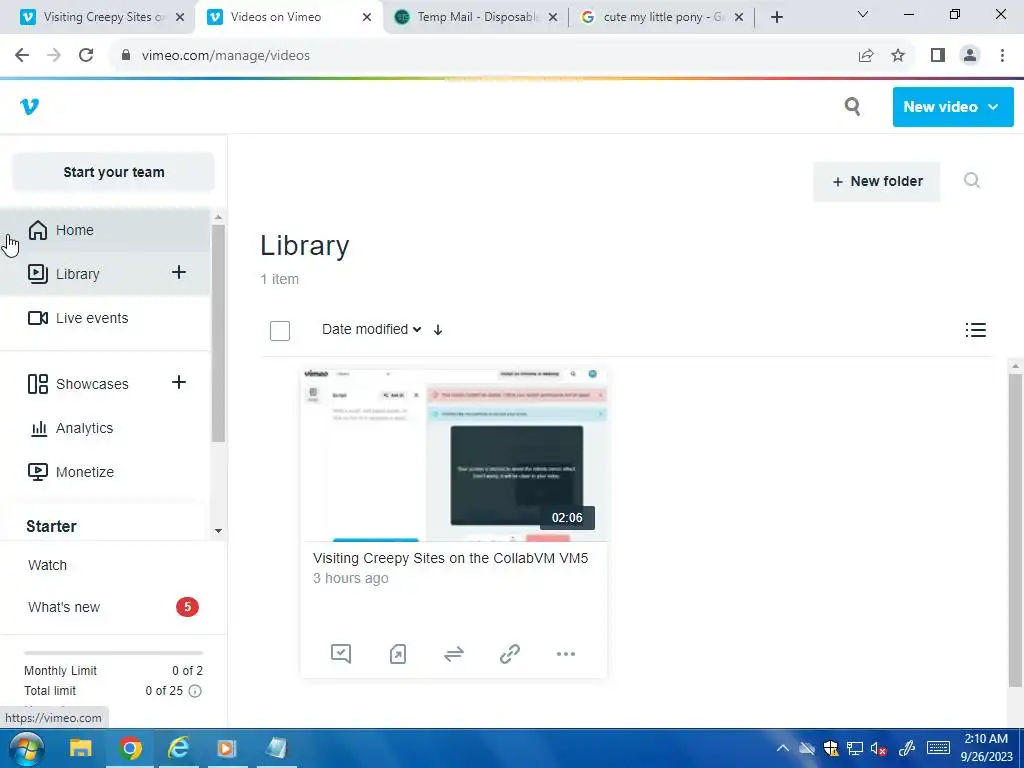
Task: Reload the page
Action: pos(86,56)
